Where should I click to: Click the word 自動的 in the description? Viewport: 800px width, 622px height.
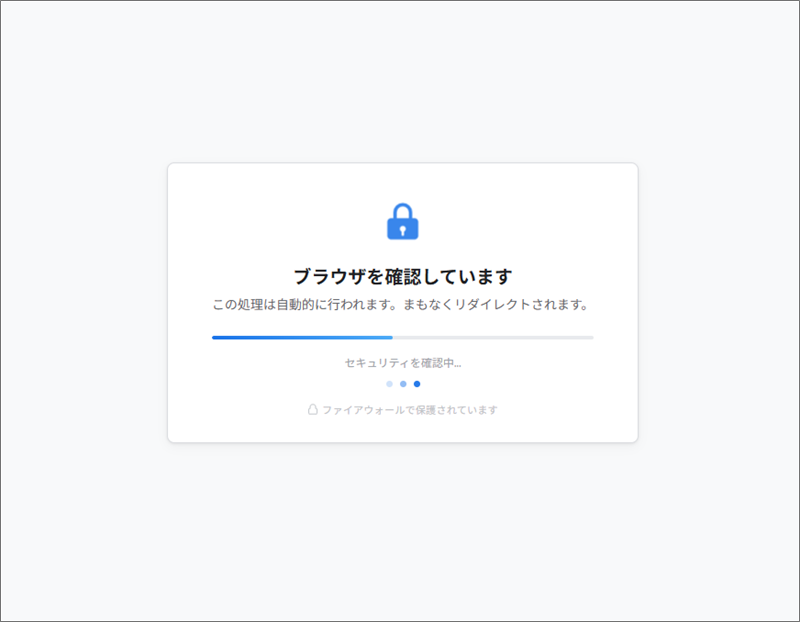[x=295, y=305]
